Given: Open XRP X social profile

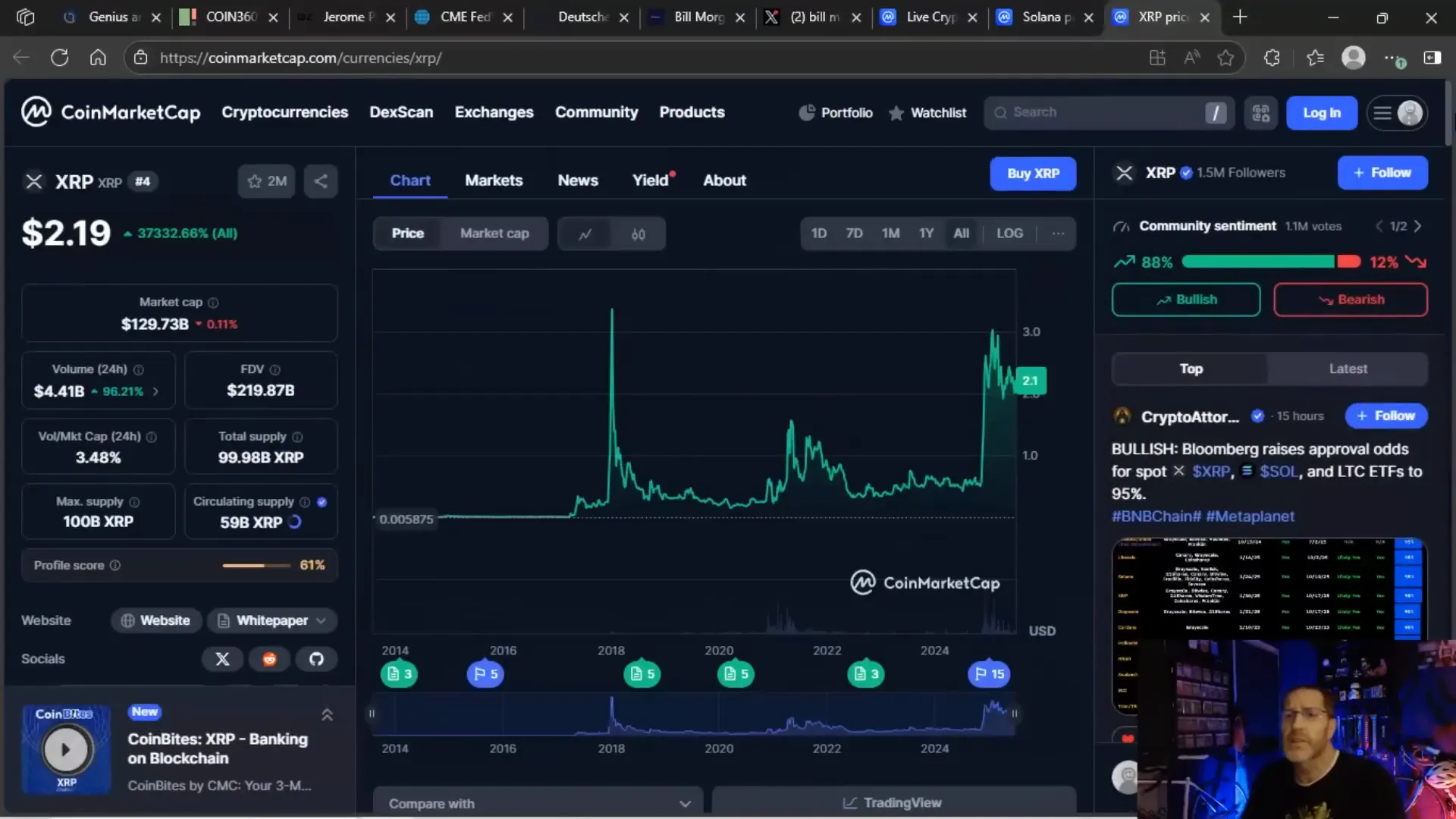Looking at the screenshot, I should pos(222,659).
